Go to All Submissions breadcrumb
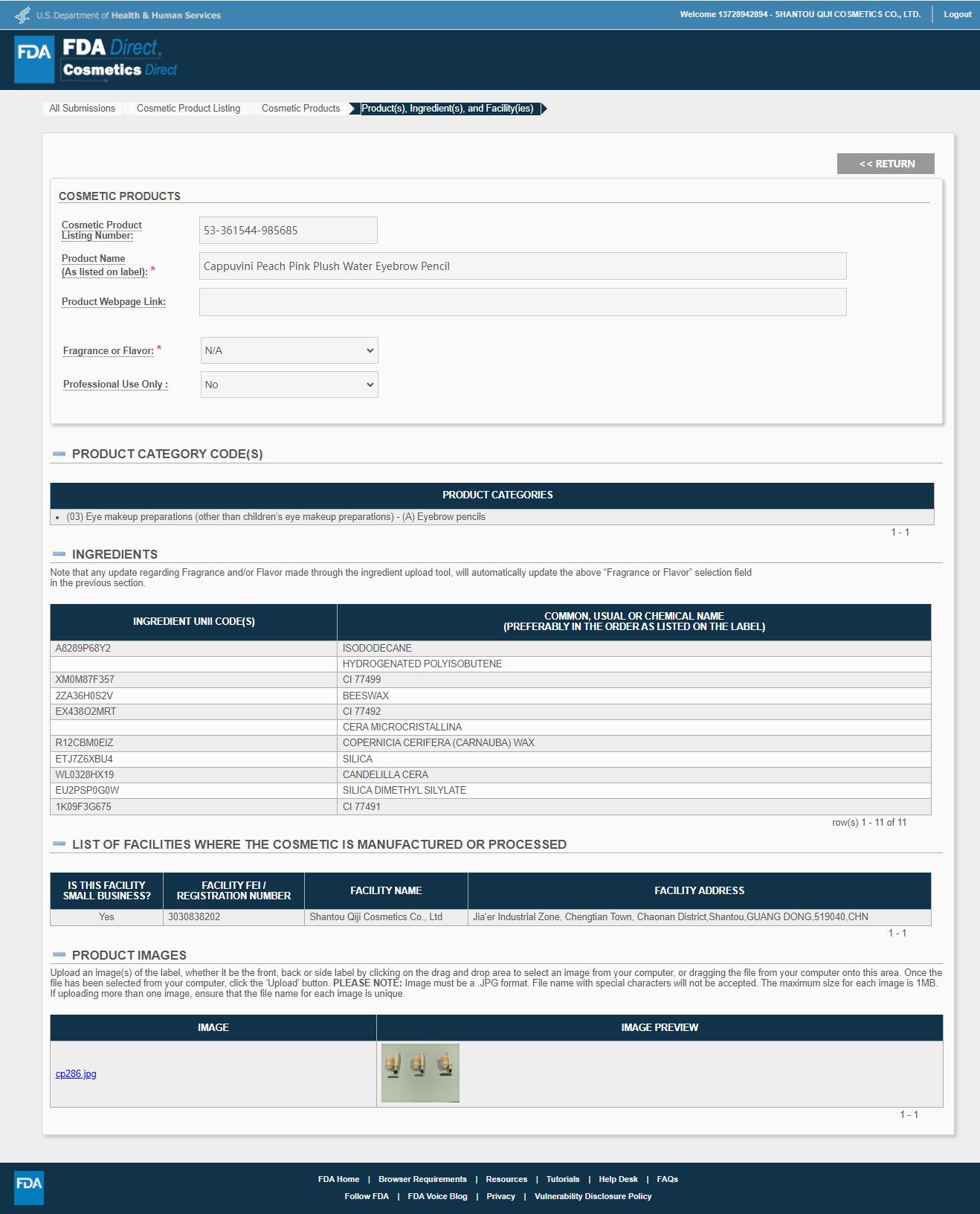The image size is (980, 1214). point(82,109)
